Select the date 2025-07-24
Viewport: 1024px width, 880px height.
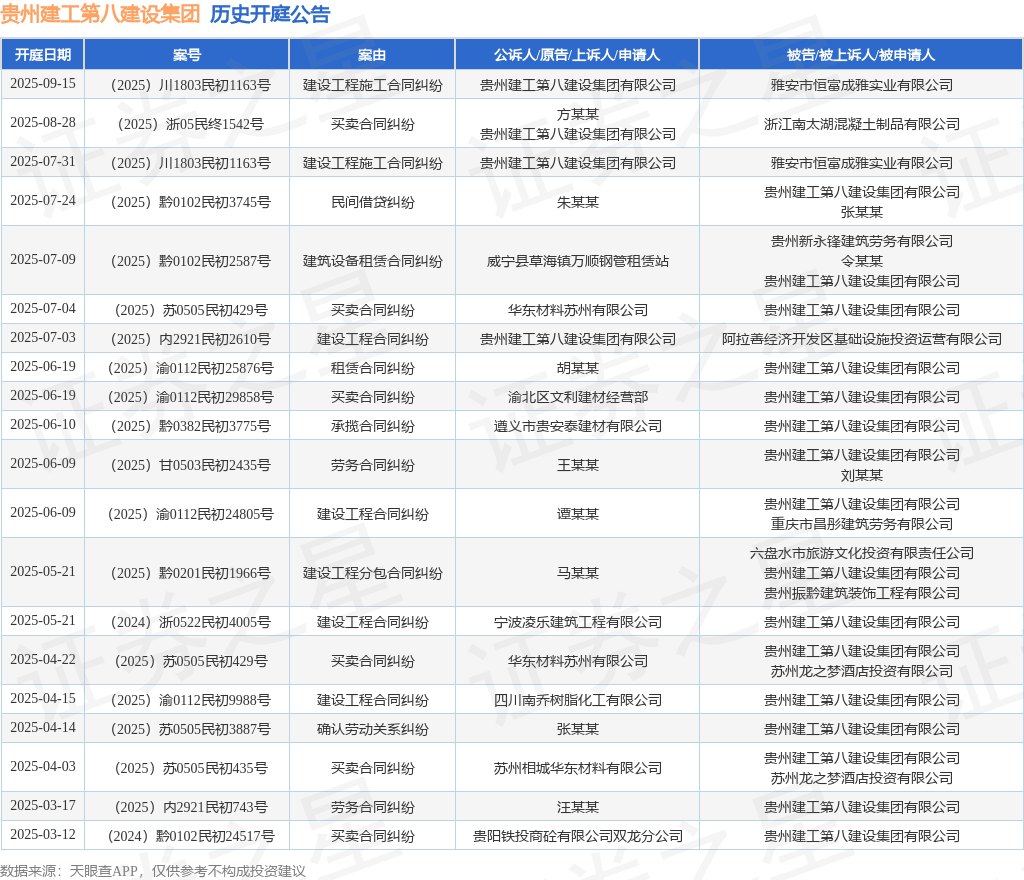point(43,200)
